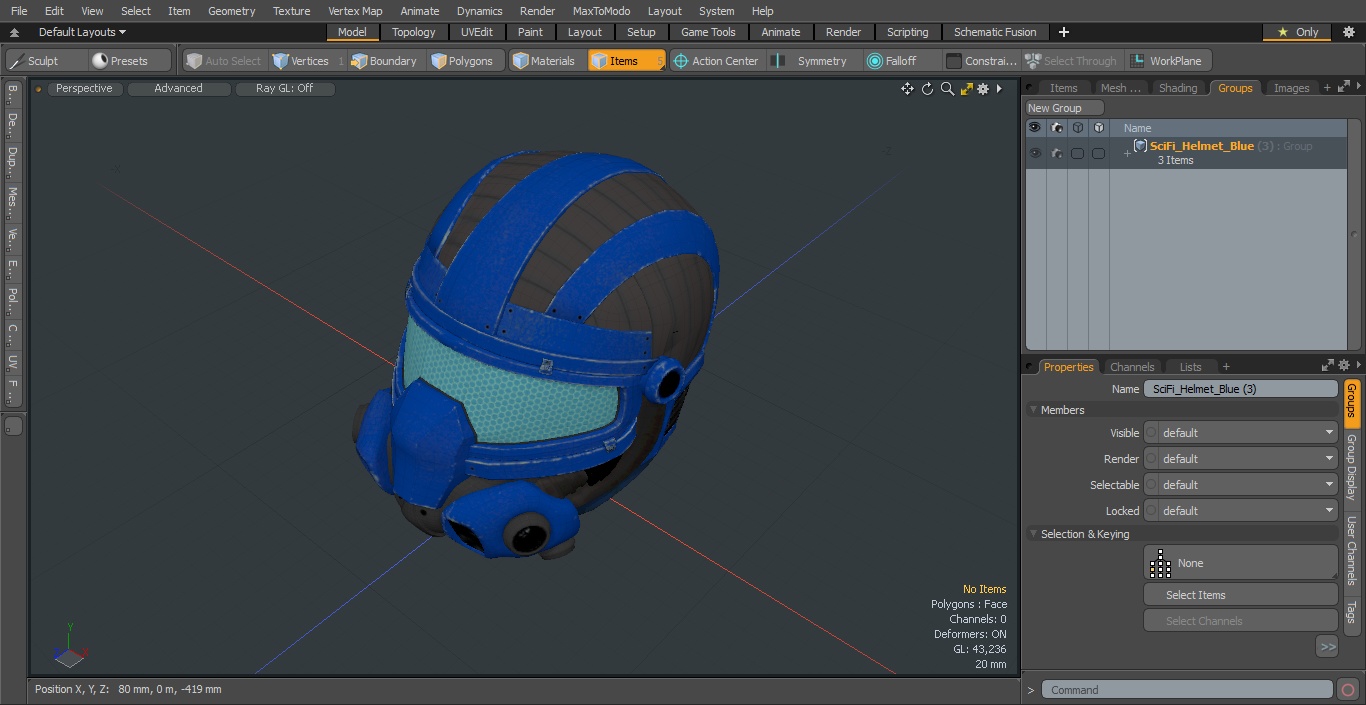Click the eye column header in Groups

pos(1035,128)
